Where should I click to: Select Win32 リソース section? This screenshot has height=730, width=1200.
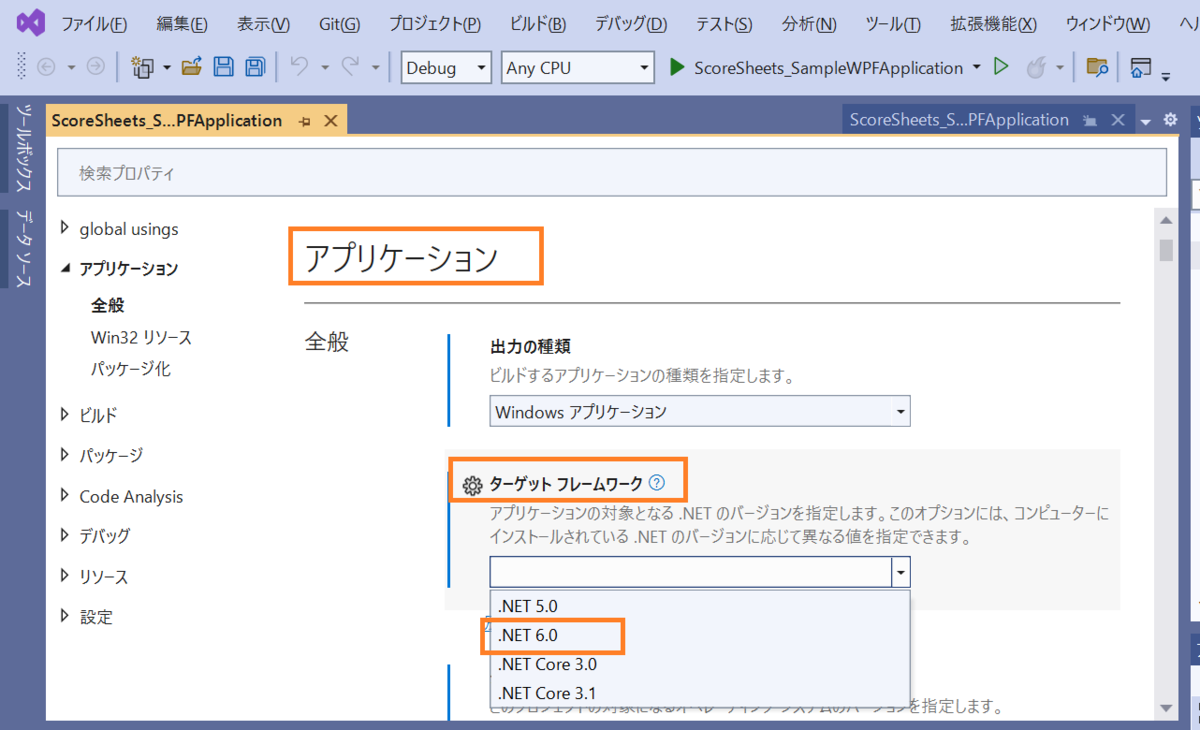pyautogui.click(x=141, y=338)
